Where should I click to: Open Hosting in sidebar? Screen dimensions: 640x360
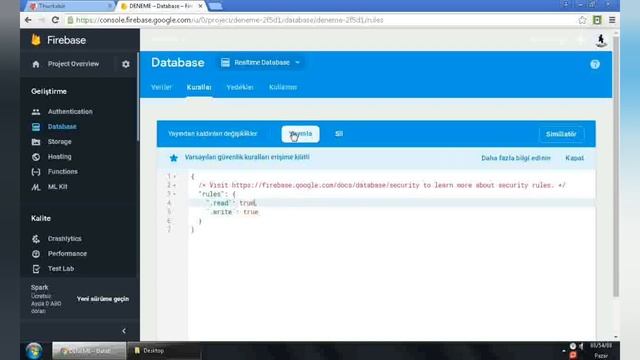pyautogui.click(x=60, y=157)
